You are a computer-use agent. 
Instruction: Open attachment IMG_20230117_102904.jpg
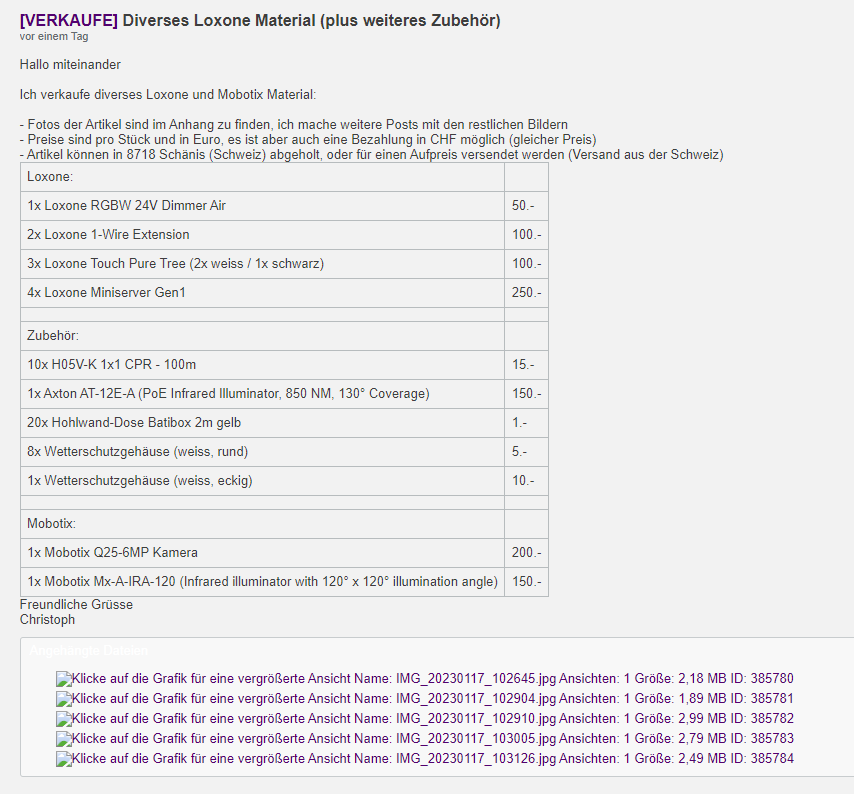point(425,699)
